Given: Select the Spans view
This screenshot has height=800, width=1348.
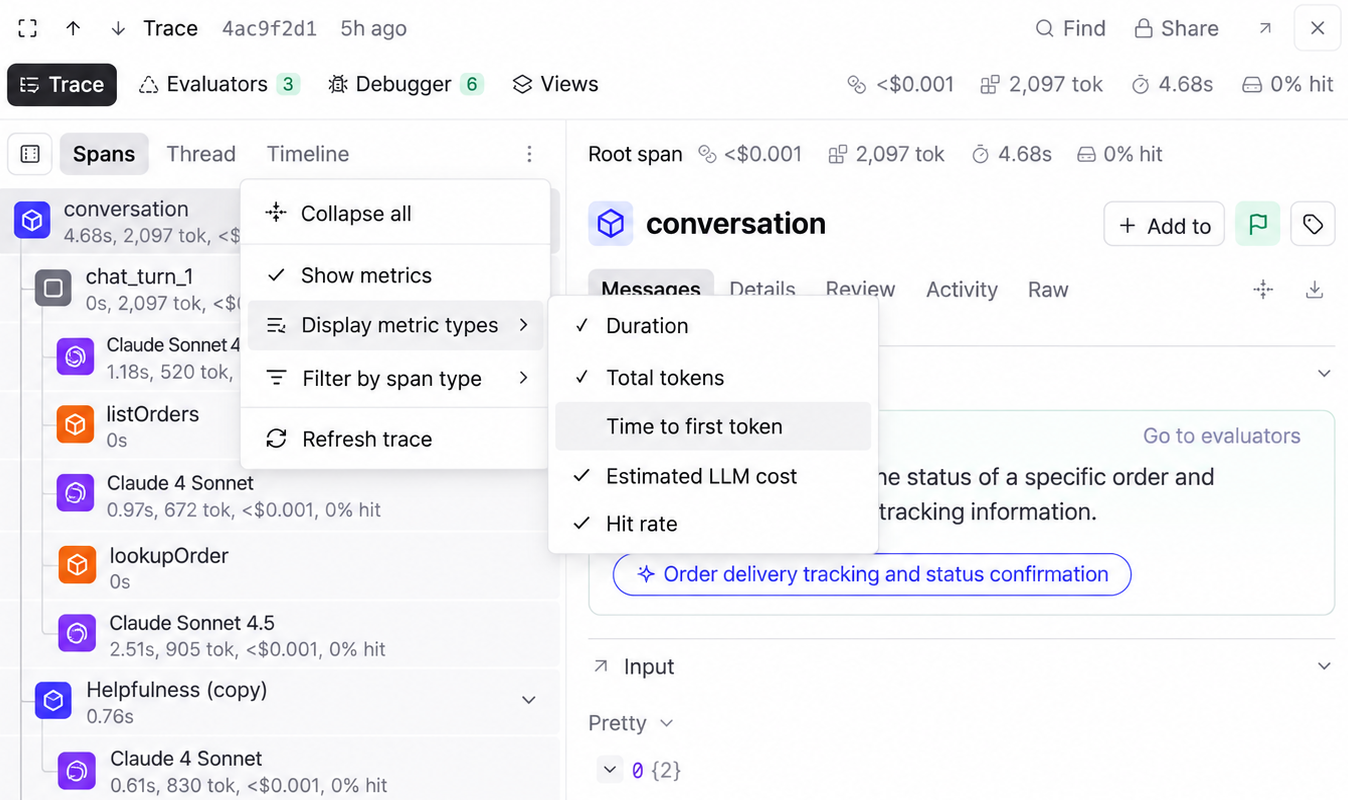Looking at the screenshot, I should pyautogui.click(x=104, y=154).
